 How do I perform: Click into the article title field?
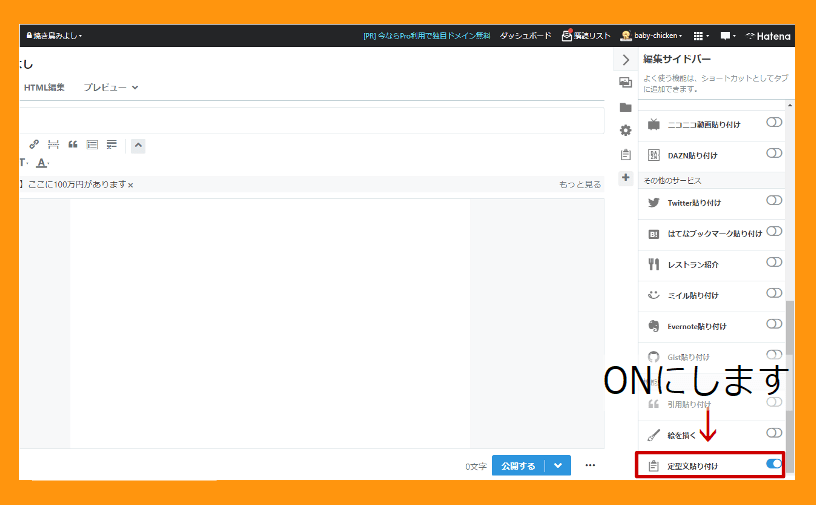pos(312,120)
